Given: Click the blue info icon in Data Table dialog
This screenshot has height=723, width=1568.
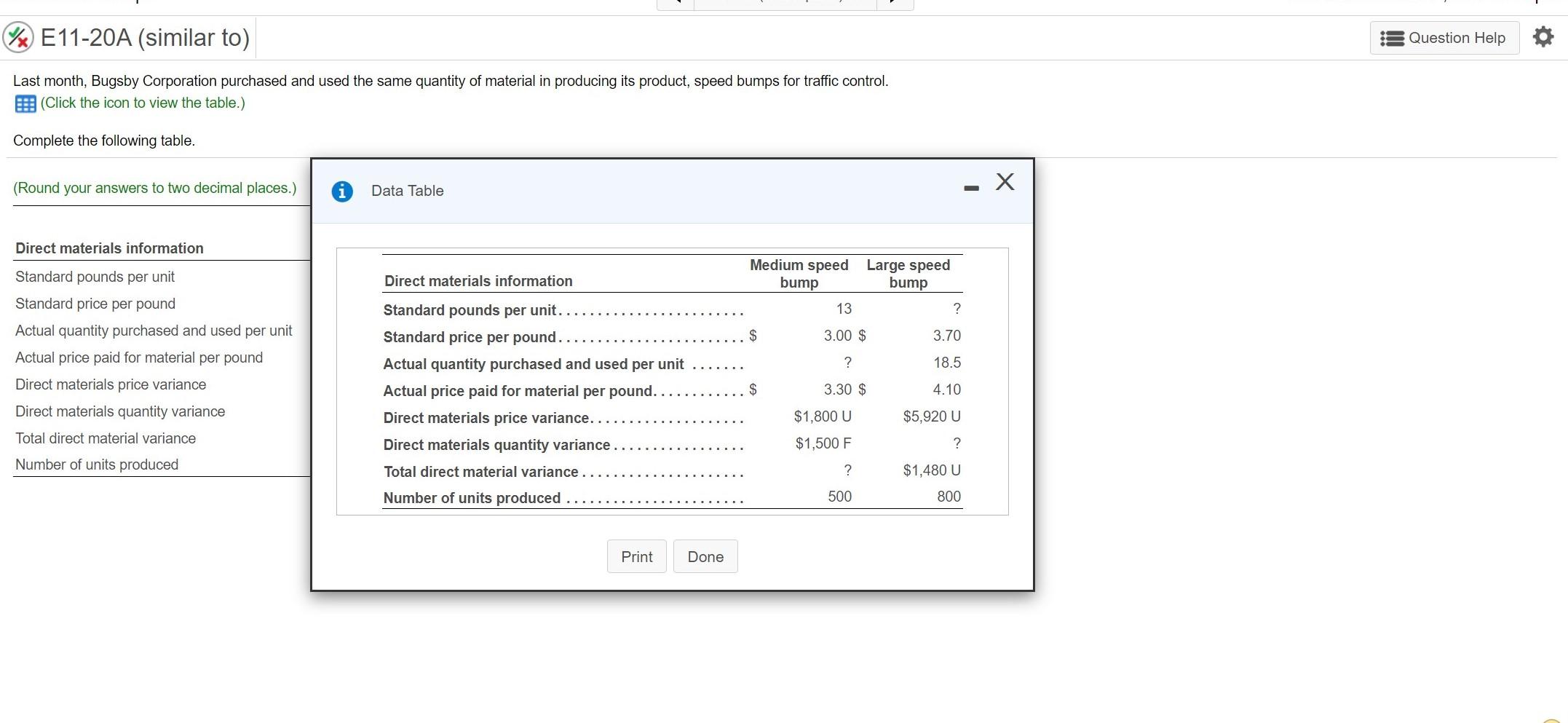Looking at the screenshot, I should tap(342, 191).
